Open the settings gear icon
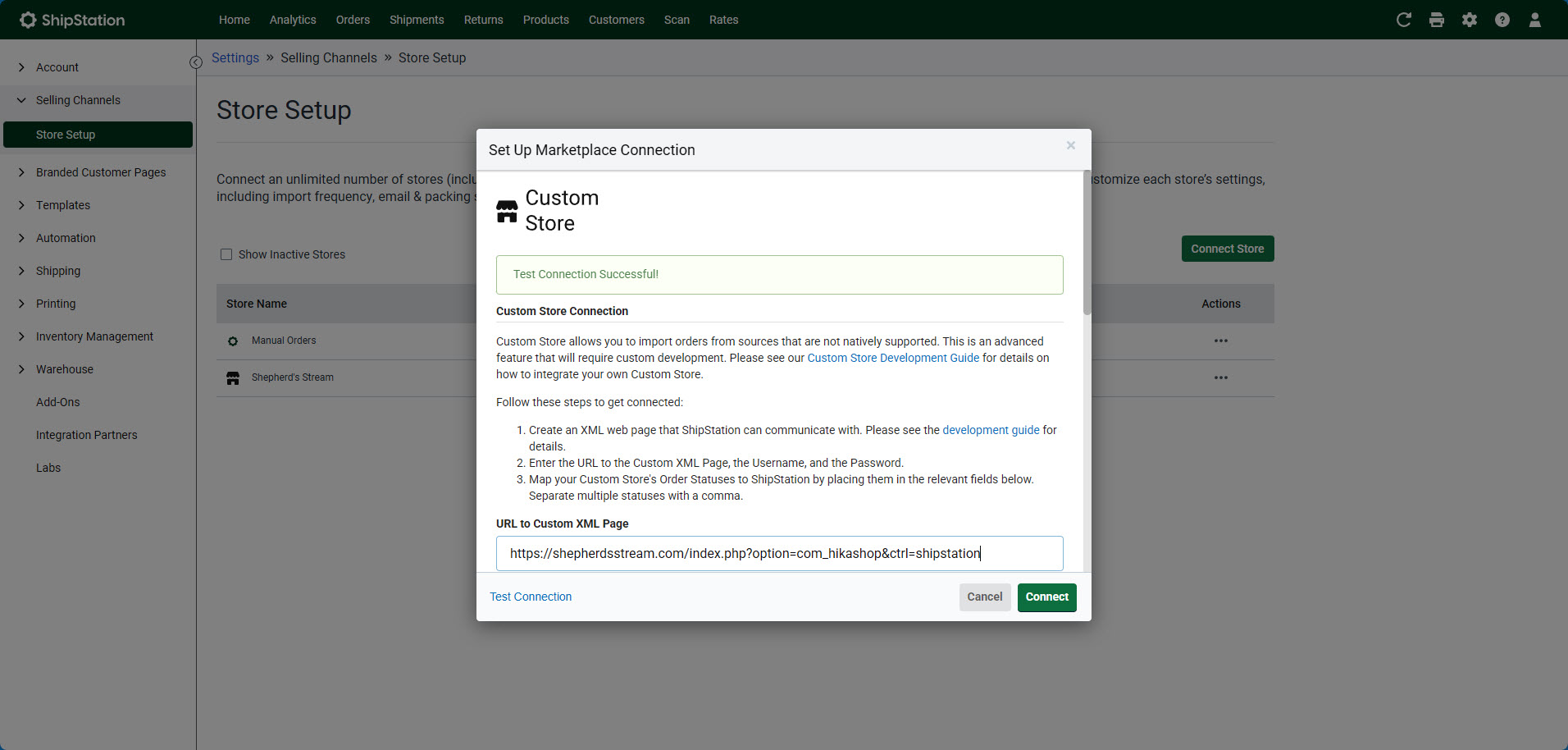 pyautogui.click(x=1469, y=20)
